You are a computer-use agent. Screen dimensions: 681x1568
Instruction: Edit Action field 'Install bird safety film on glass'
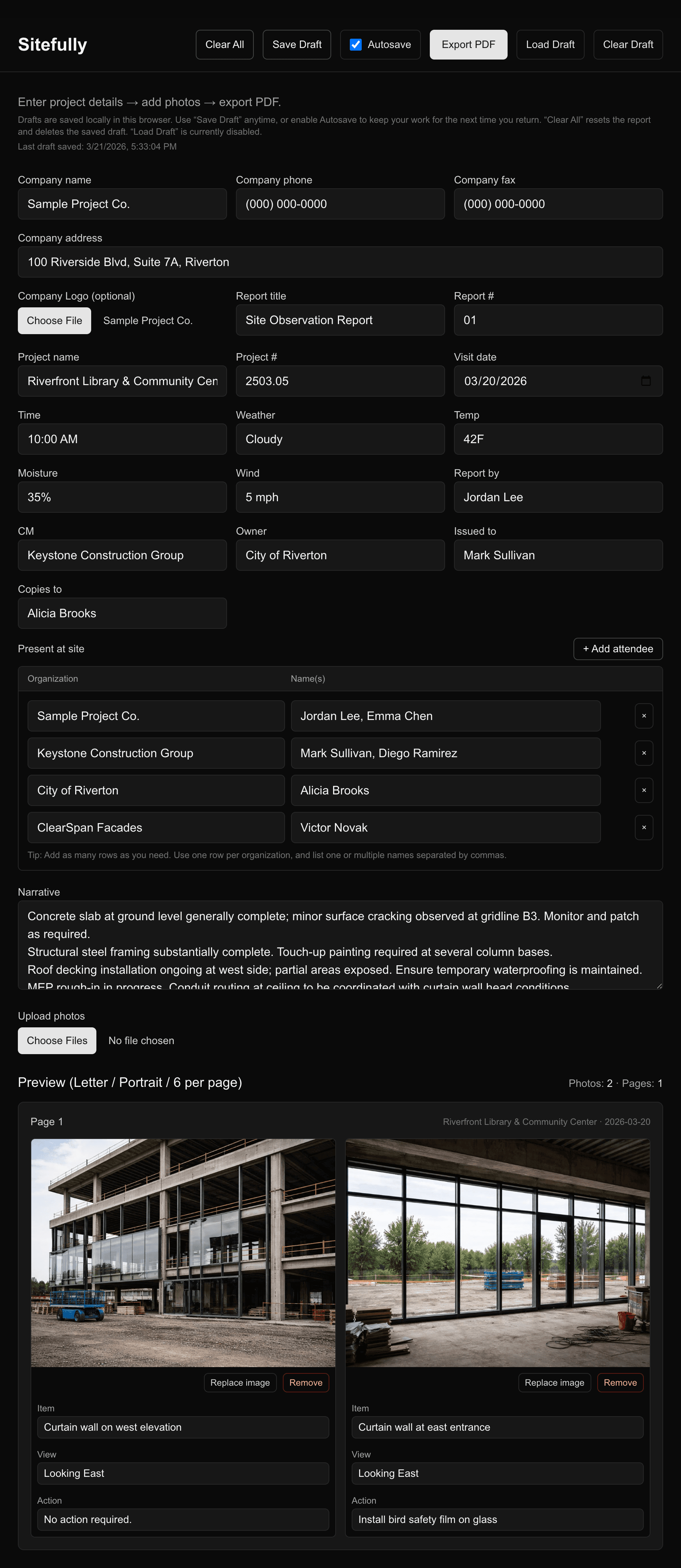498,1520
